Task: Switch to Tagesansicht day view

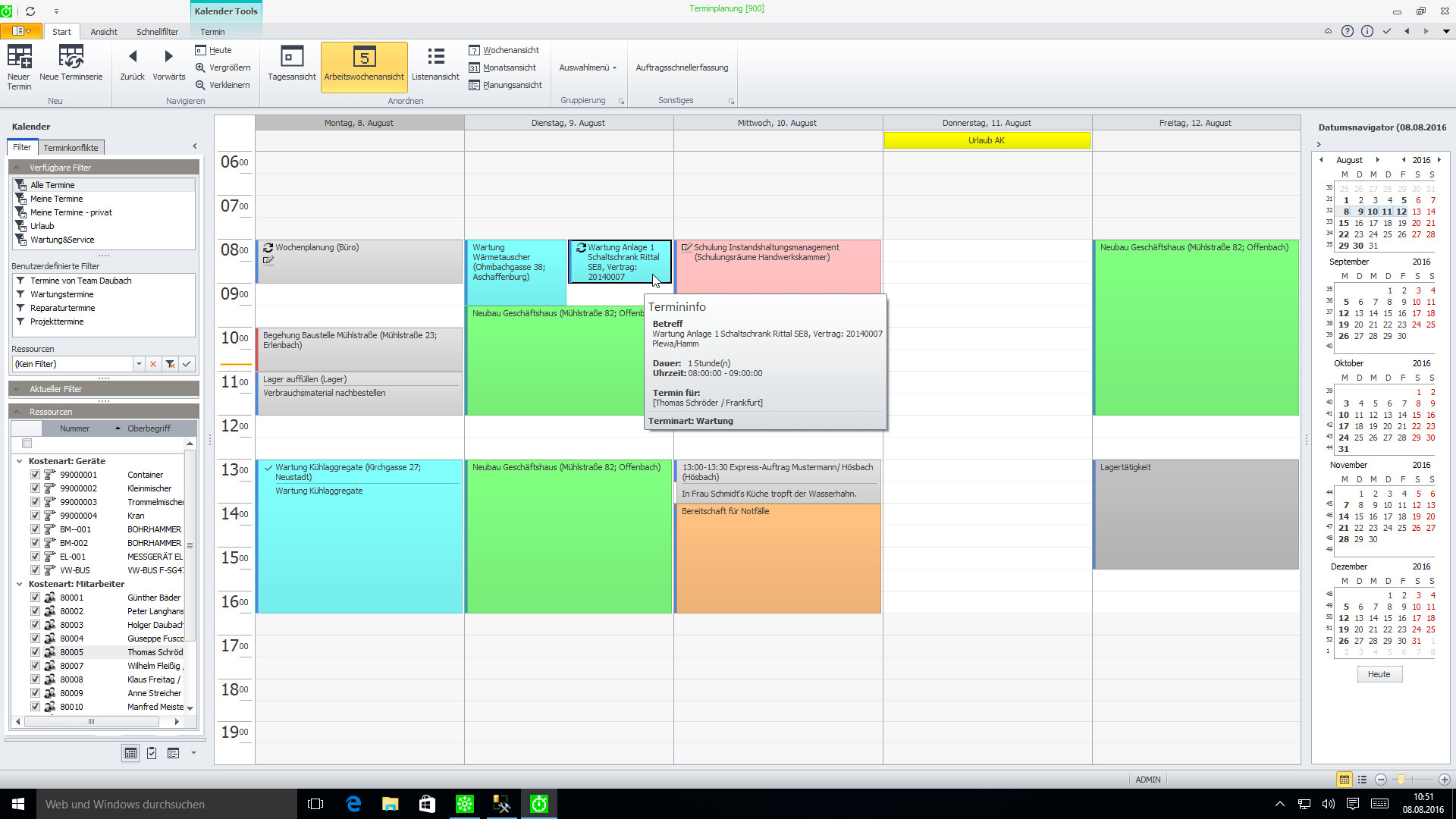Action: coord(291,64)
